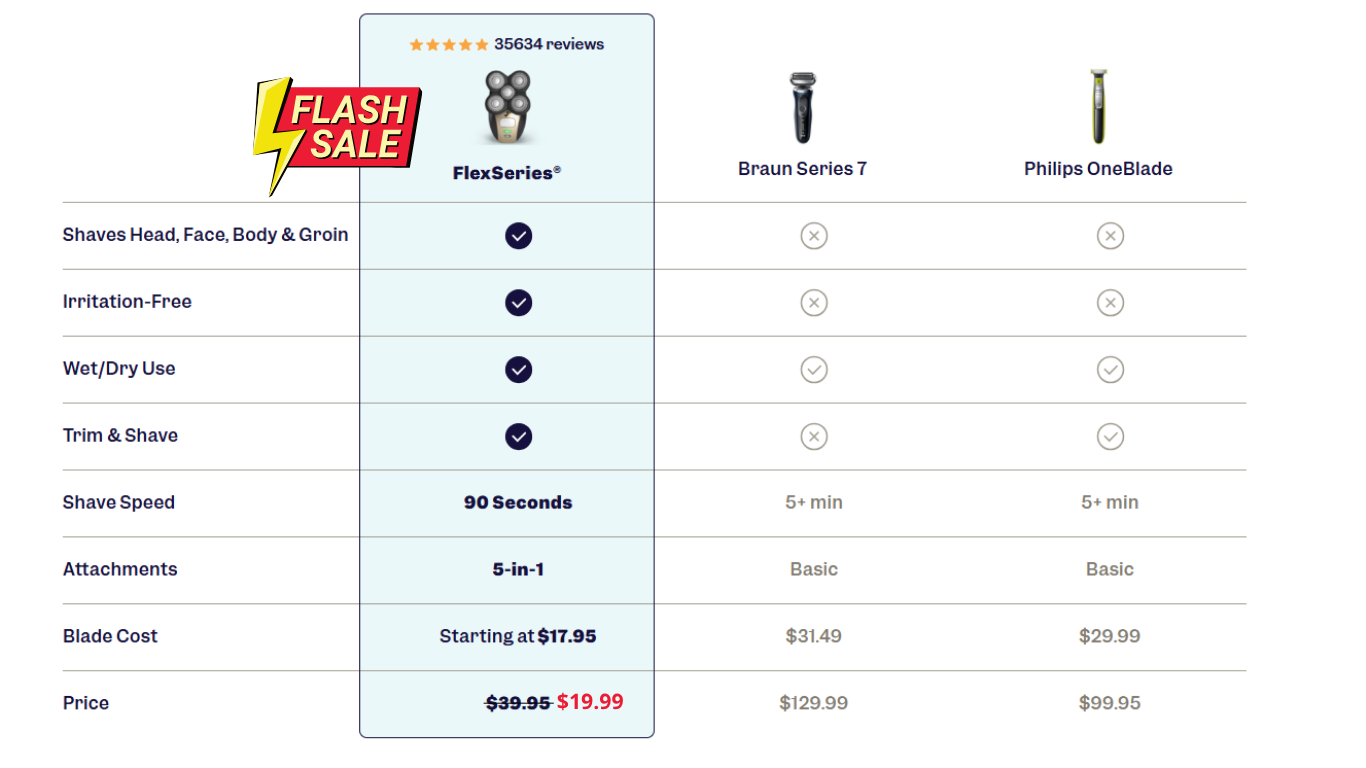Click Braun X icon in Trim & Shave row
The height and width of the screenshot is (768, 1366).
814,437
